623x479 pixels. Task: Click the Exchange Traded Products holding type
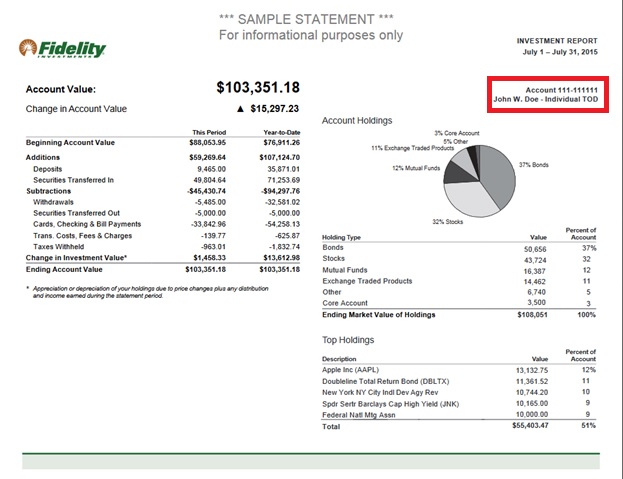[x=367, y=281]
